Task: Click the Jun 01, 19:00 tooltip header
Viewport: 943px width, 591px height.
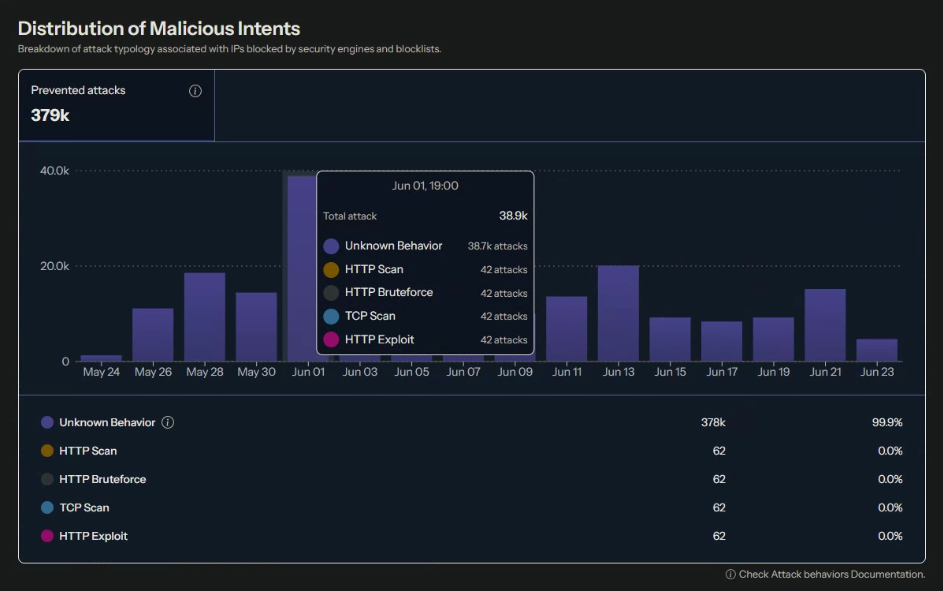Action: pos(425,186)
